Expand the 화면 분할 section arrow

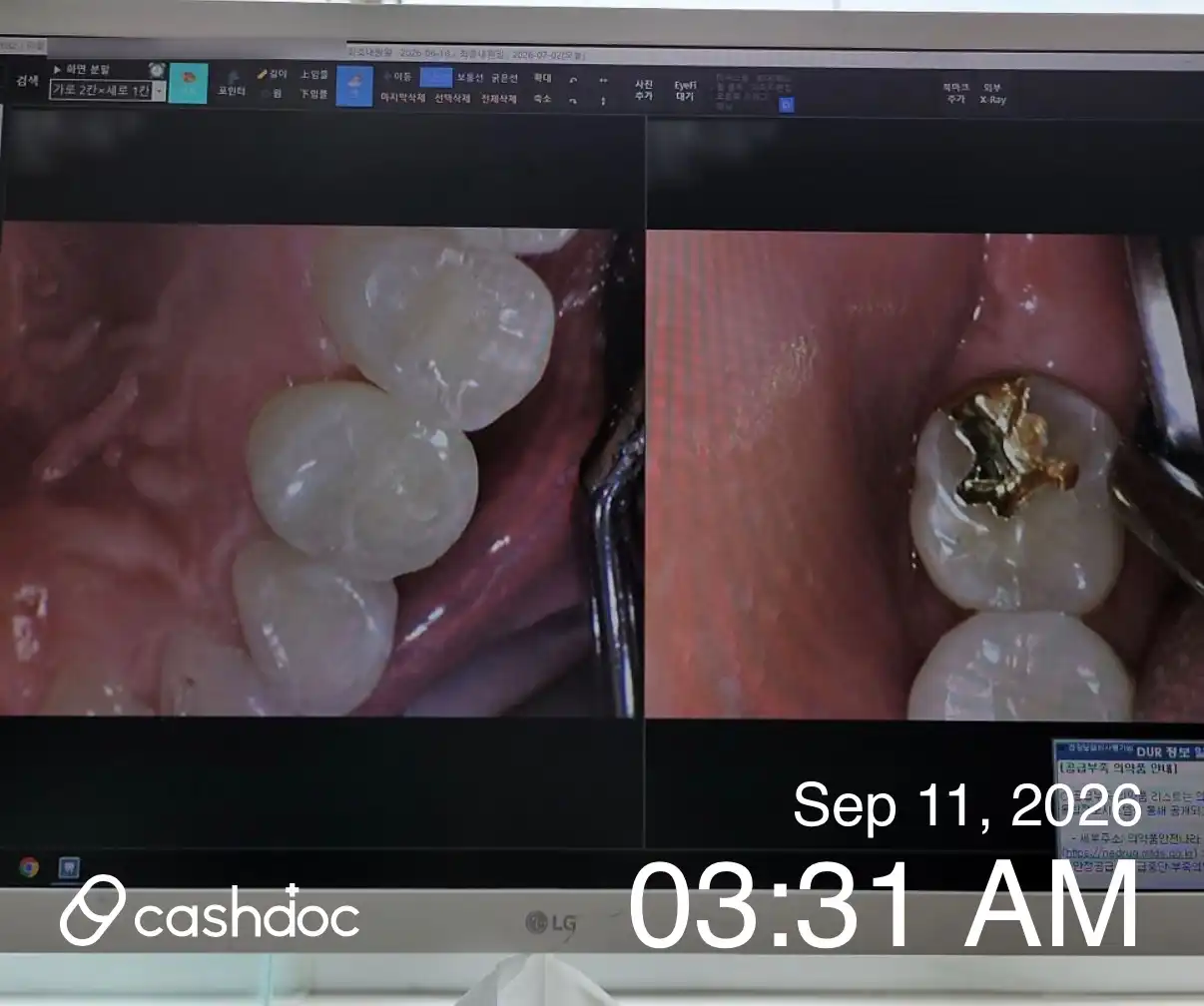58,70
